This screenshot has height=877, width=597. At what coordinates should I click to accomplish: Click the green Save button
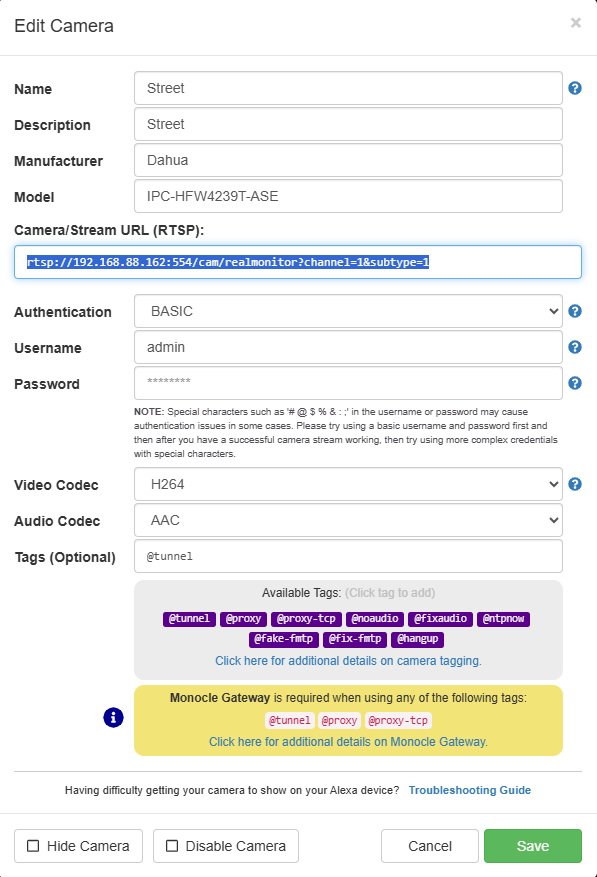coord(533,846)
